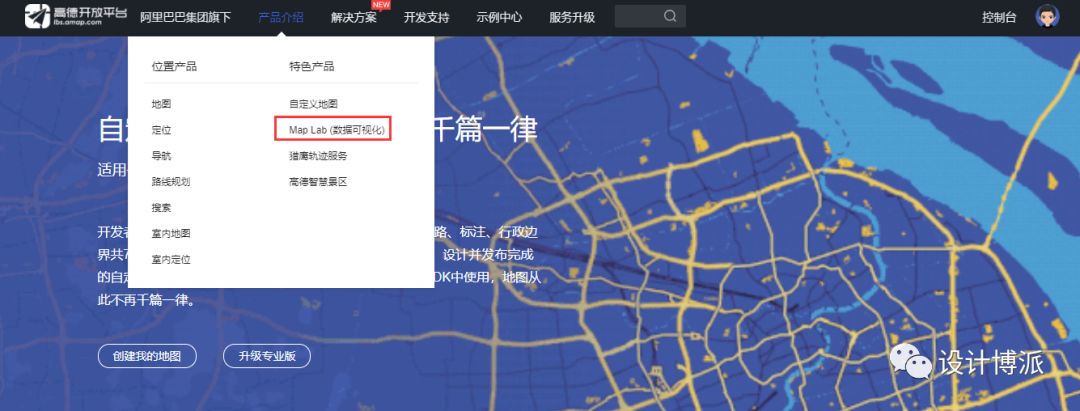Open 示例中心 menu
Image resolution: width=1080 pixels, height=411 pixels.
tap(499, 17)
